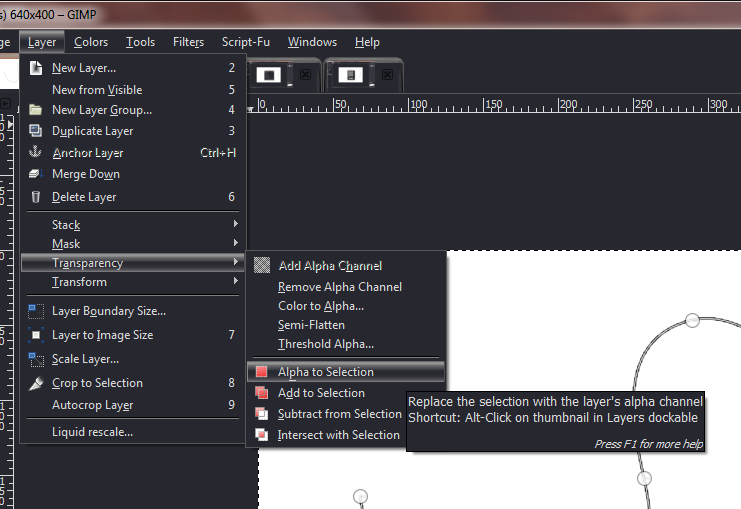The image size is (741, 509).
Task: Click the Crop to Selection knife icon
Action: pyautogui.click(x=36, y=383)
